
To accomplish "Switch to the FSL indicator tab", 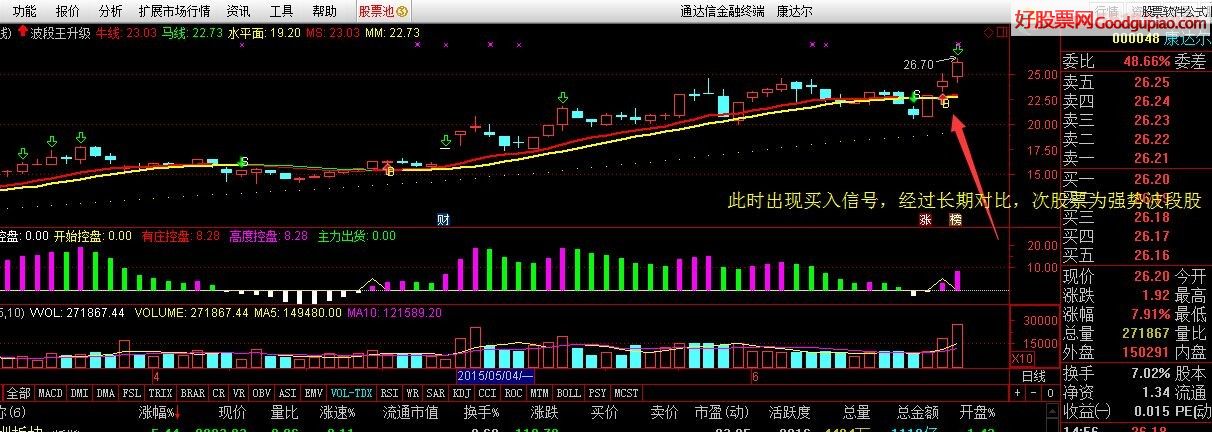I will [132, 393].
